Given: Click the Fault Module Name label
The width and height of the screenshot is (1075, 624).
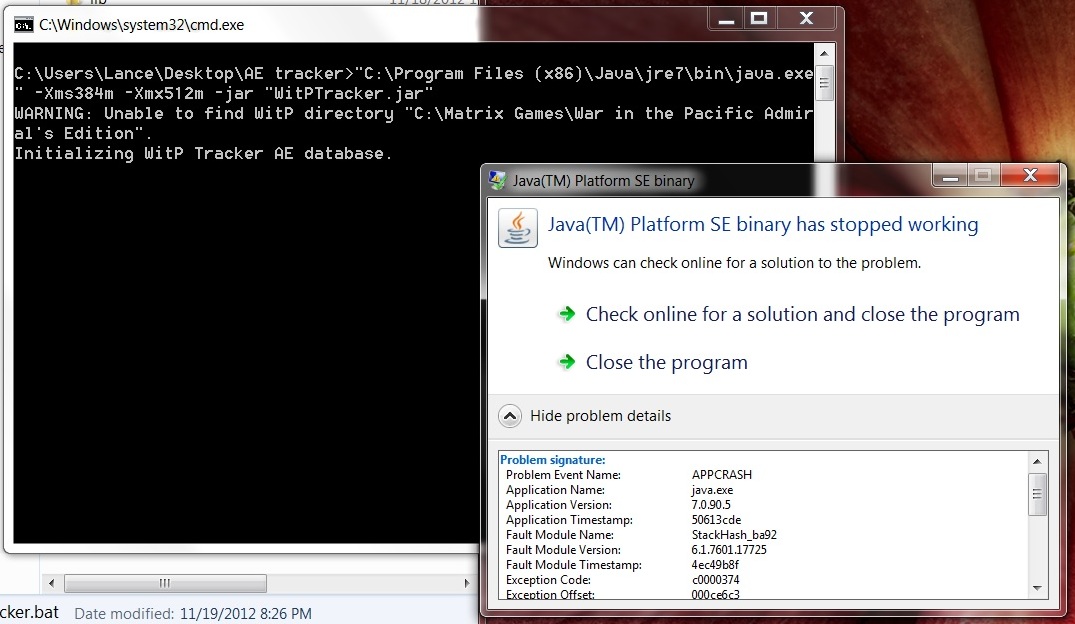Looking at the screenshot, I should click(x=559, y=535).
